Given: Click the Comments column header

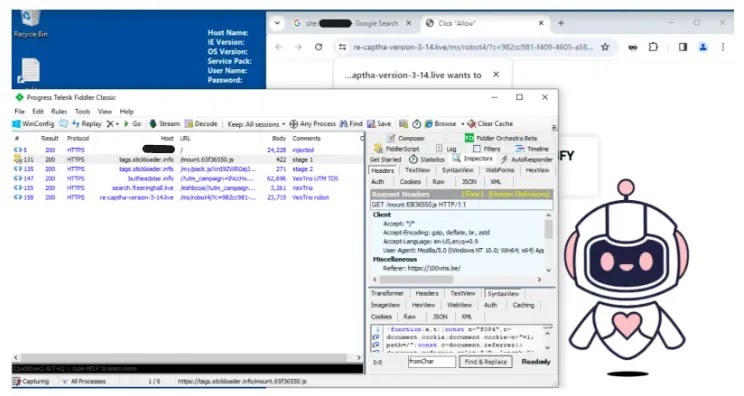Looking at the screenshot, I should [x=306, y=138].
